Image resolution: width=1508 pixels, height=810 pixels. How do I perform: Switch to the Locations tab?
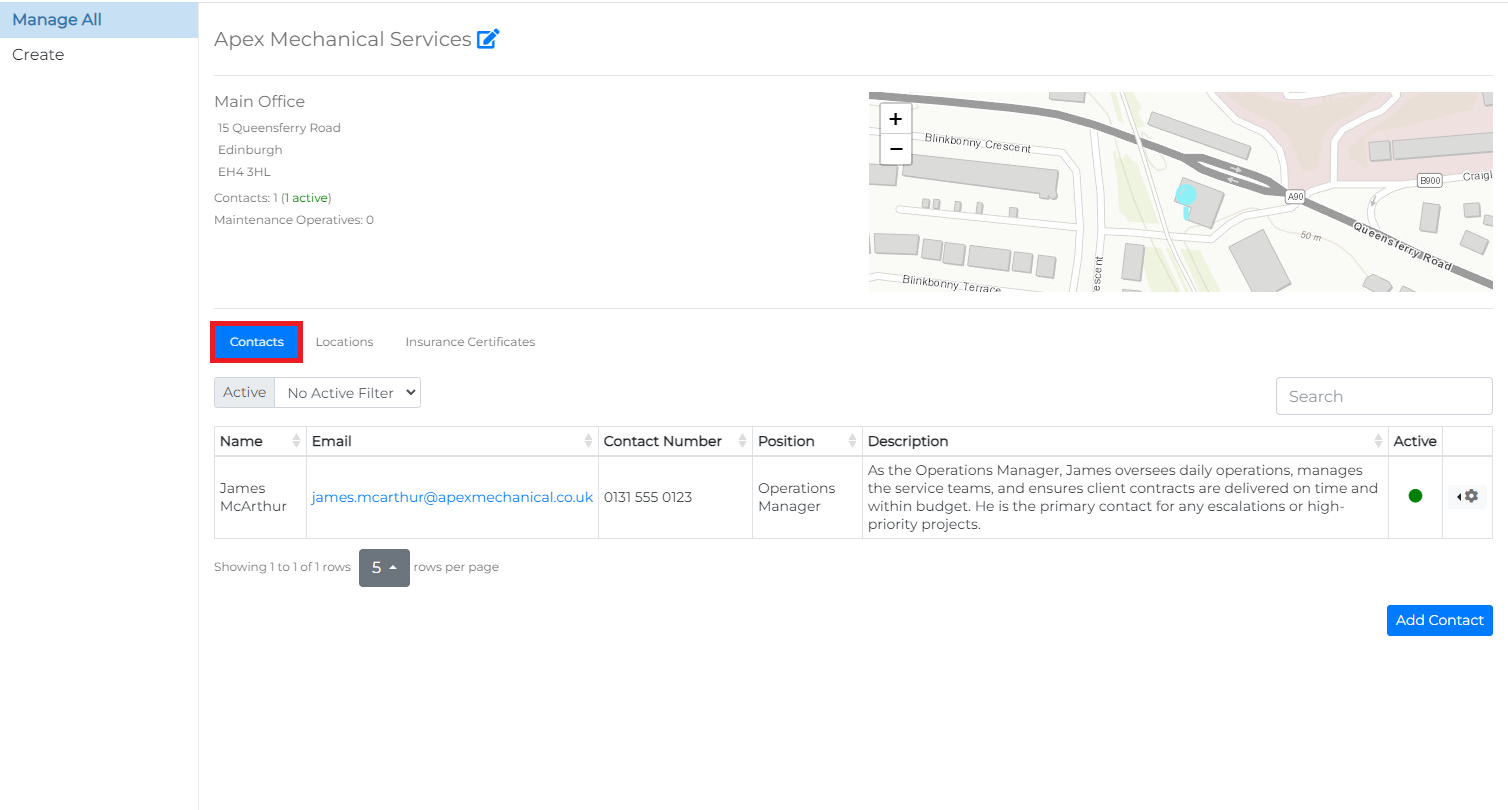(344, 342)
